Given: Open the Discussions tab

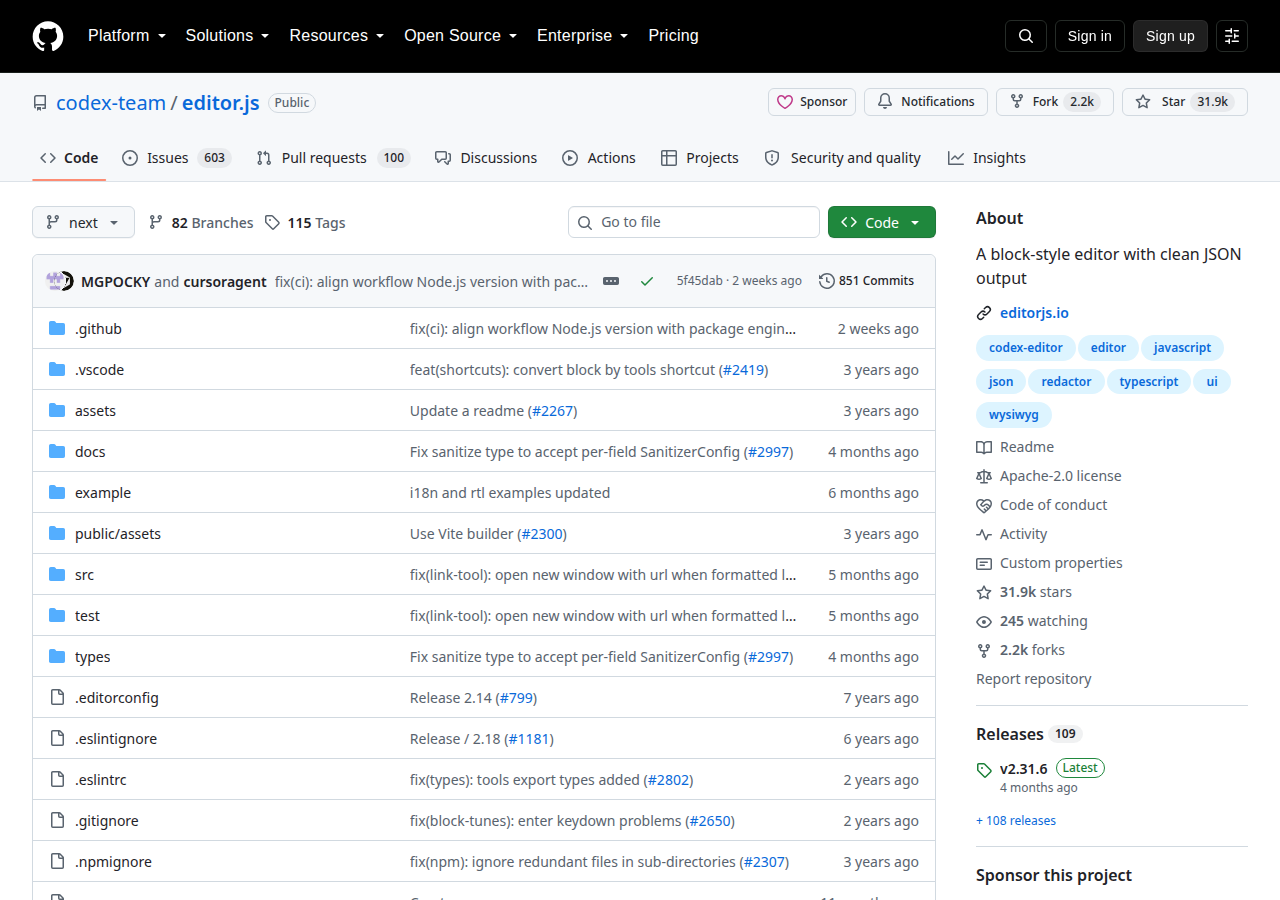Looking at the screenshot, I should click(x=486, y=158).
